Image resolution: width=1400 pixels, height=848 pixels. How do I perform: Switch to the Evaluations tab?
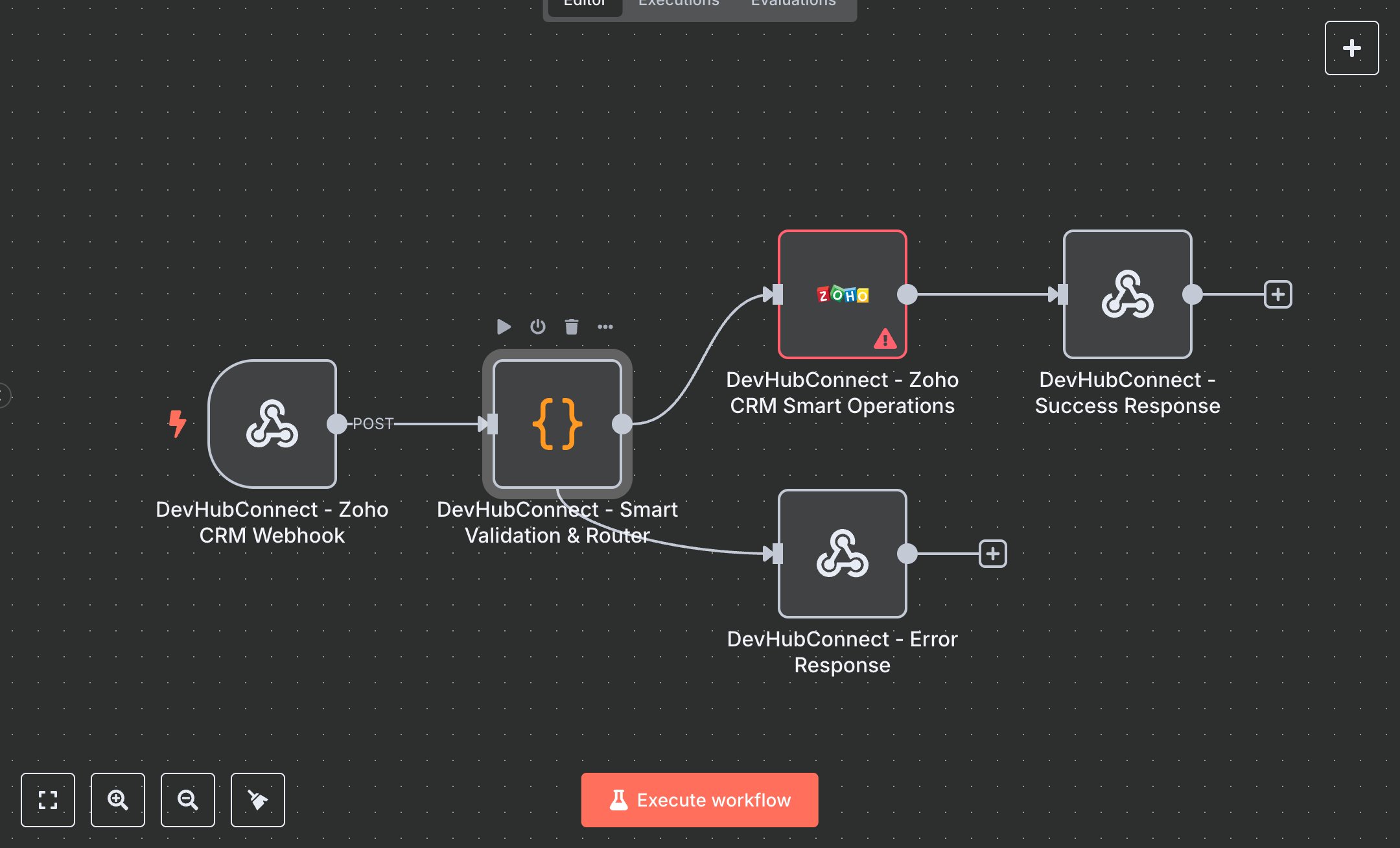(792, 5)
